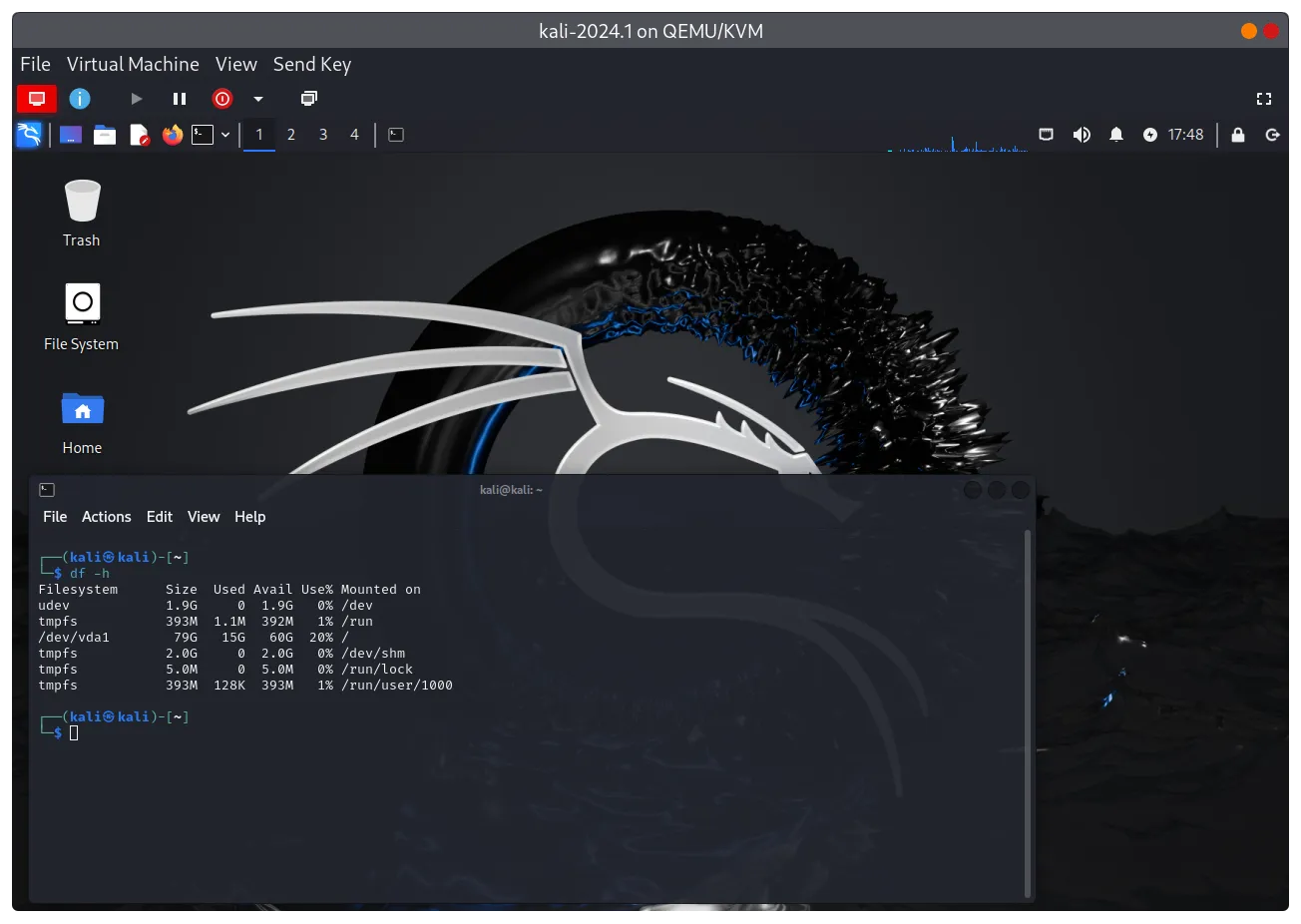Open the power manager tray icon

click(x=1150, y=135)
